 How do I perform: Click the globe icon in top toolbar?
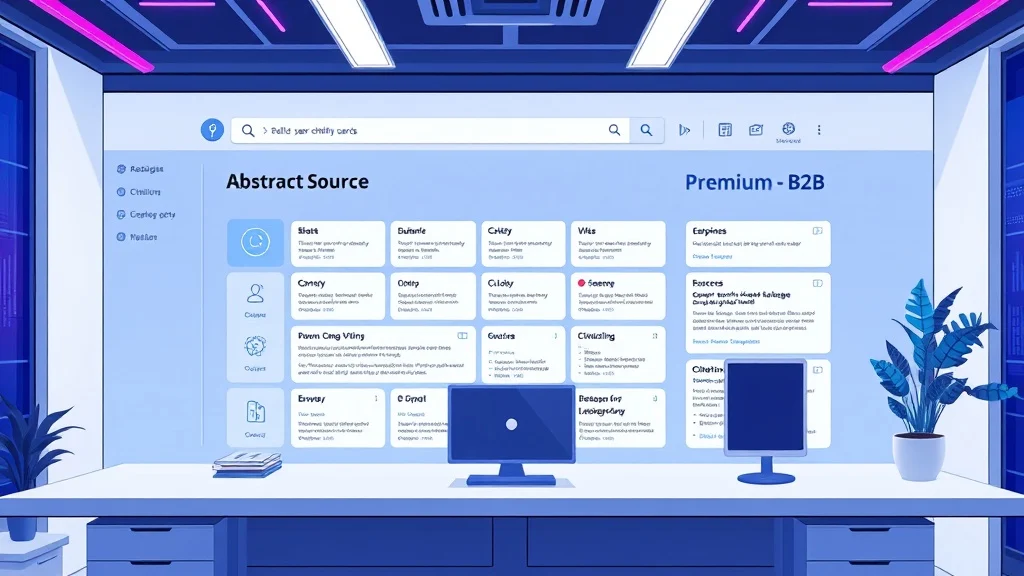(788, 129)
